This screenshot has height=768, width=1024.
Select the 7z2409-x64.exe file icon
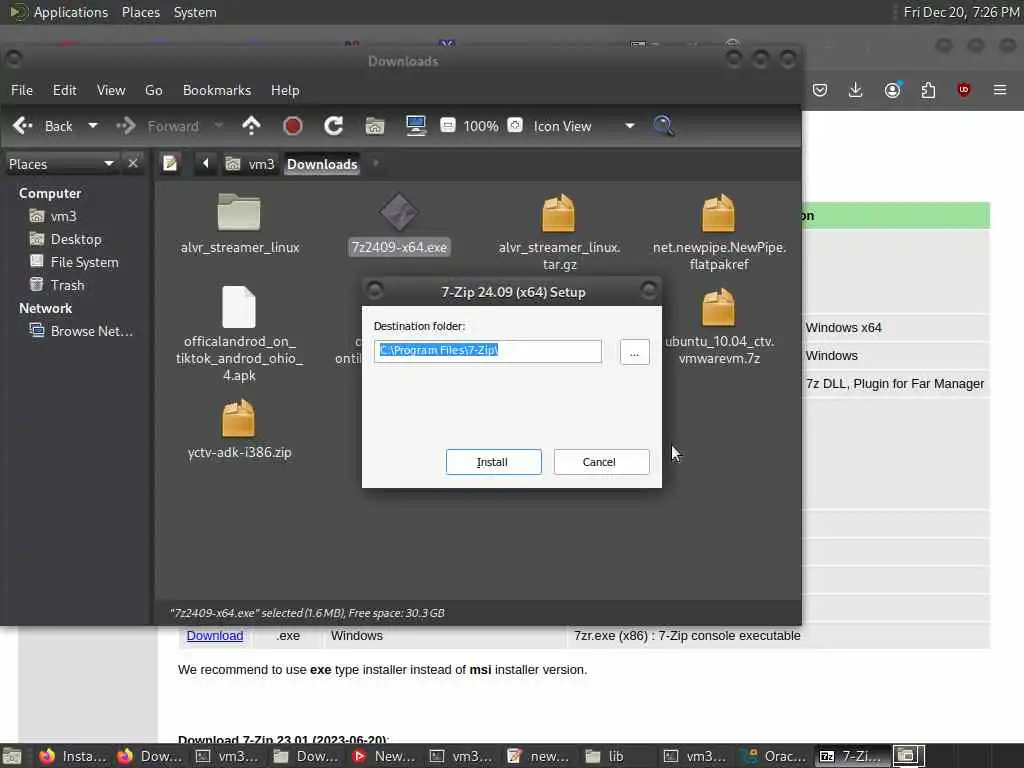tap(398, 212)
